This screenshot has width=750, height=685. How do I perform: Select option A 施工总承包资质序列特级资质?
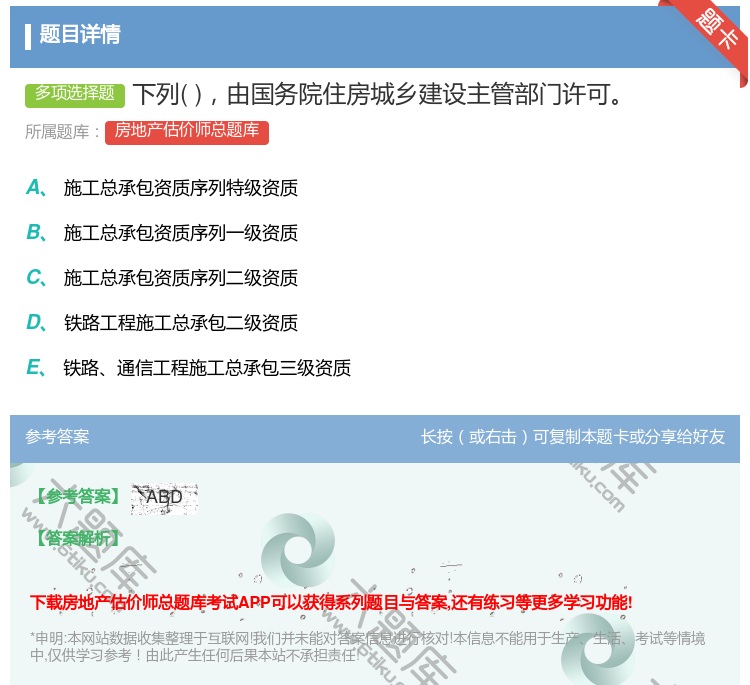tap(162, 188)
